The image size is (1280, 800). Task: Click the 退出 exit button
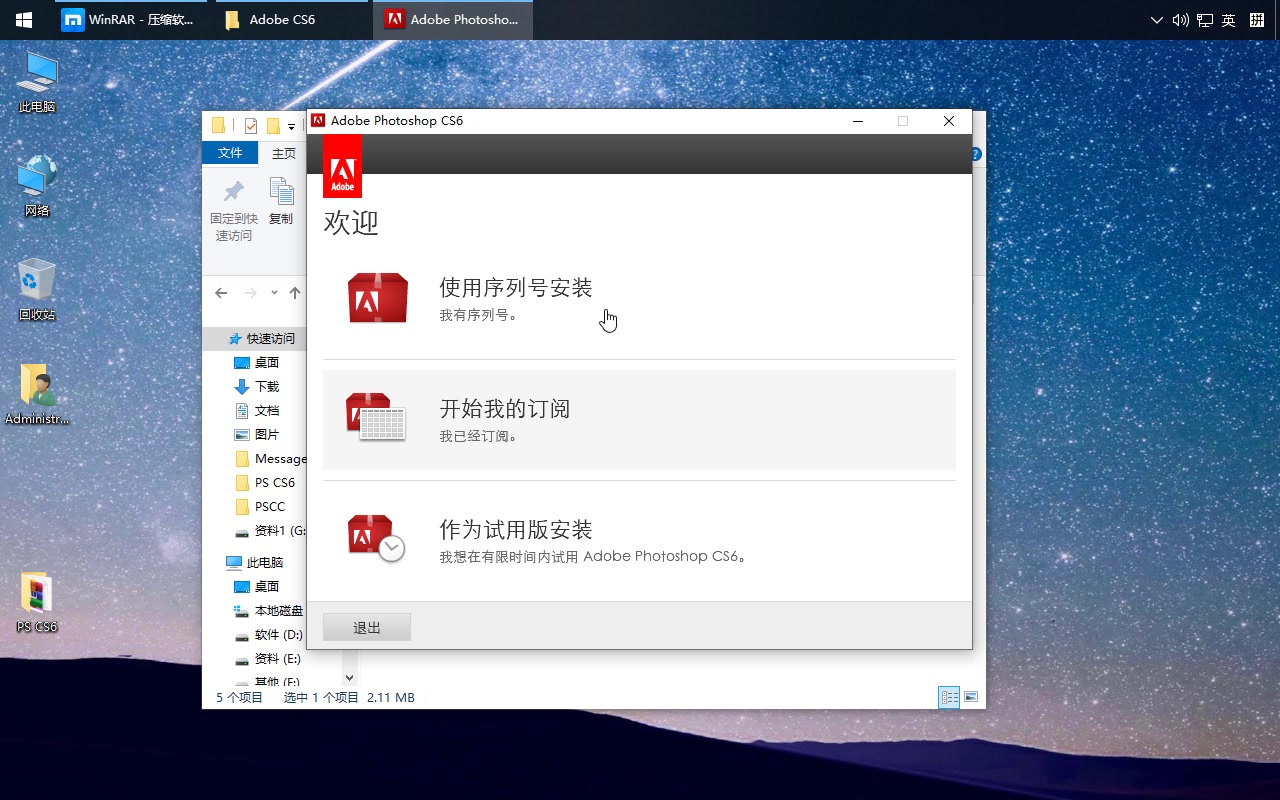(x=367, y=627)
